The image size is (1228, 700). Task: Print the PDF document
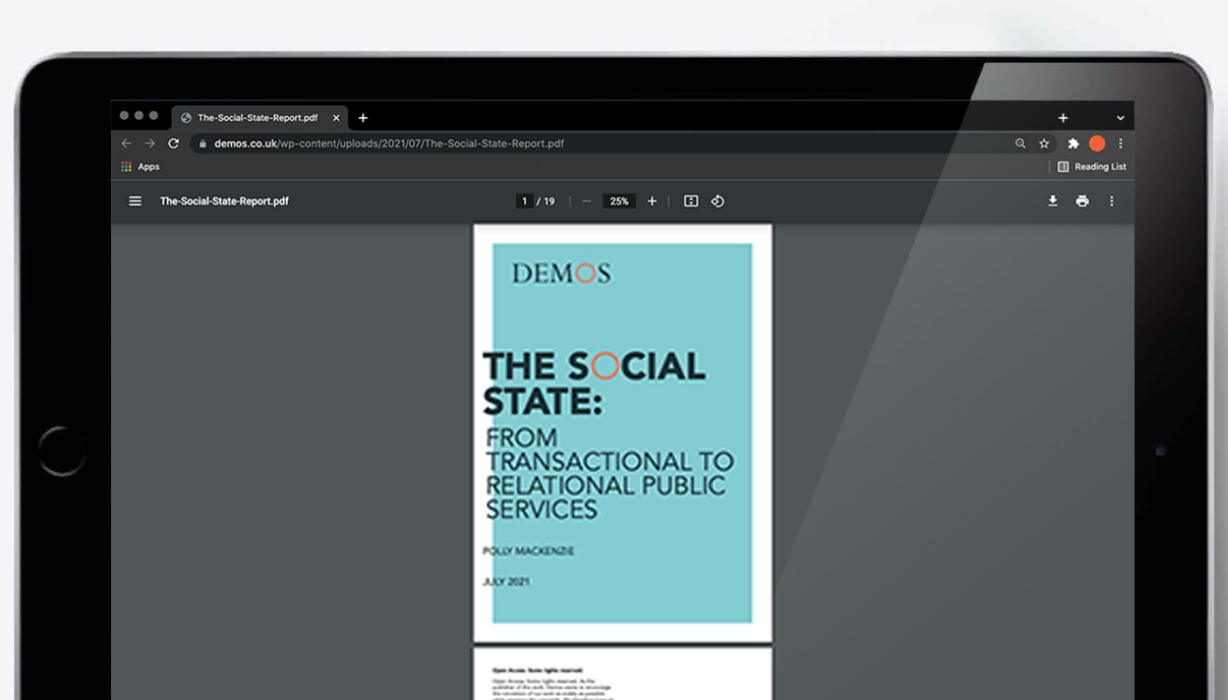click(x=1082, y=201)
